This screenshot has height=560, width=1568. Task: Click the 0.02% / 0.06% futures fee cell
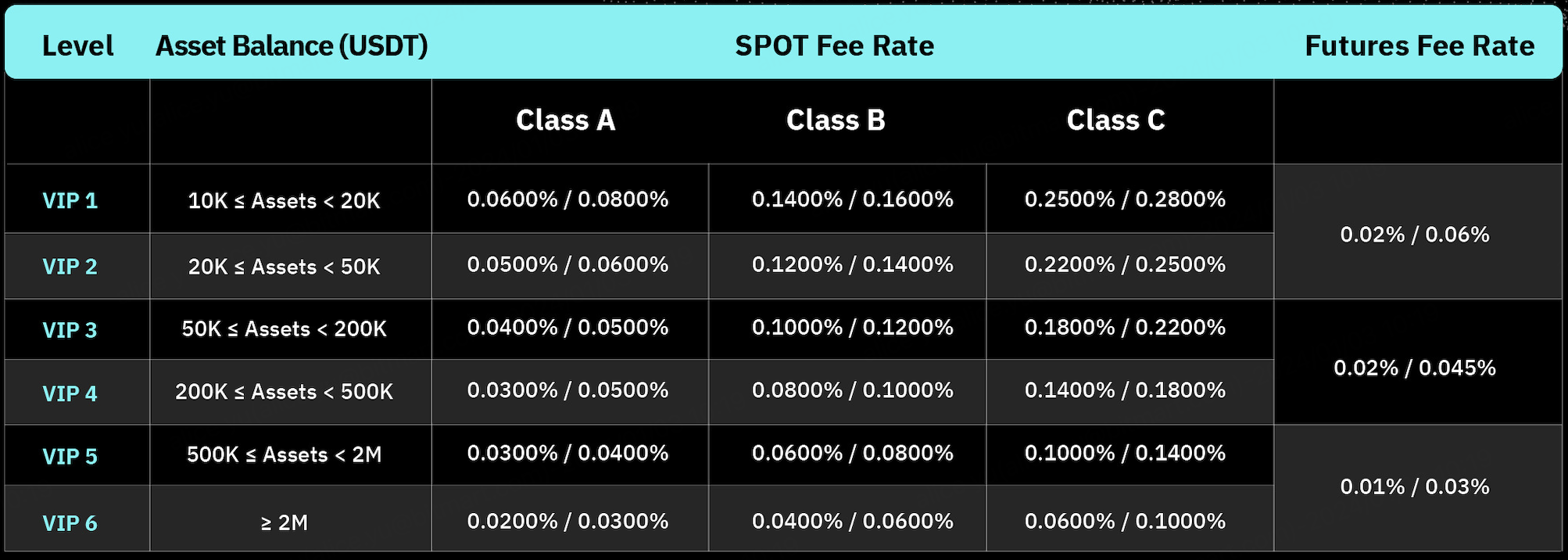tap(1415, 234)
